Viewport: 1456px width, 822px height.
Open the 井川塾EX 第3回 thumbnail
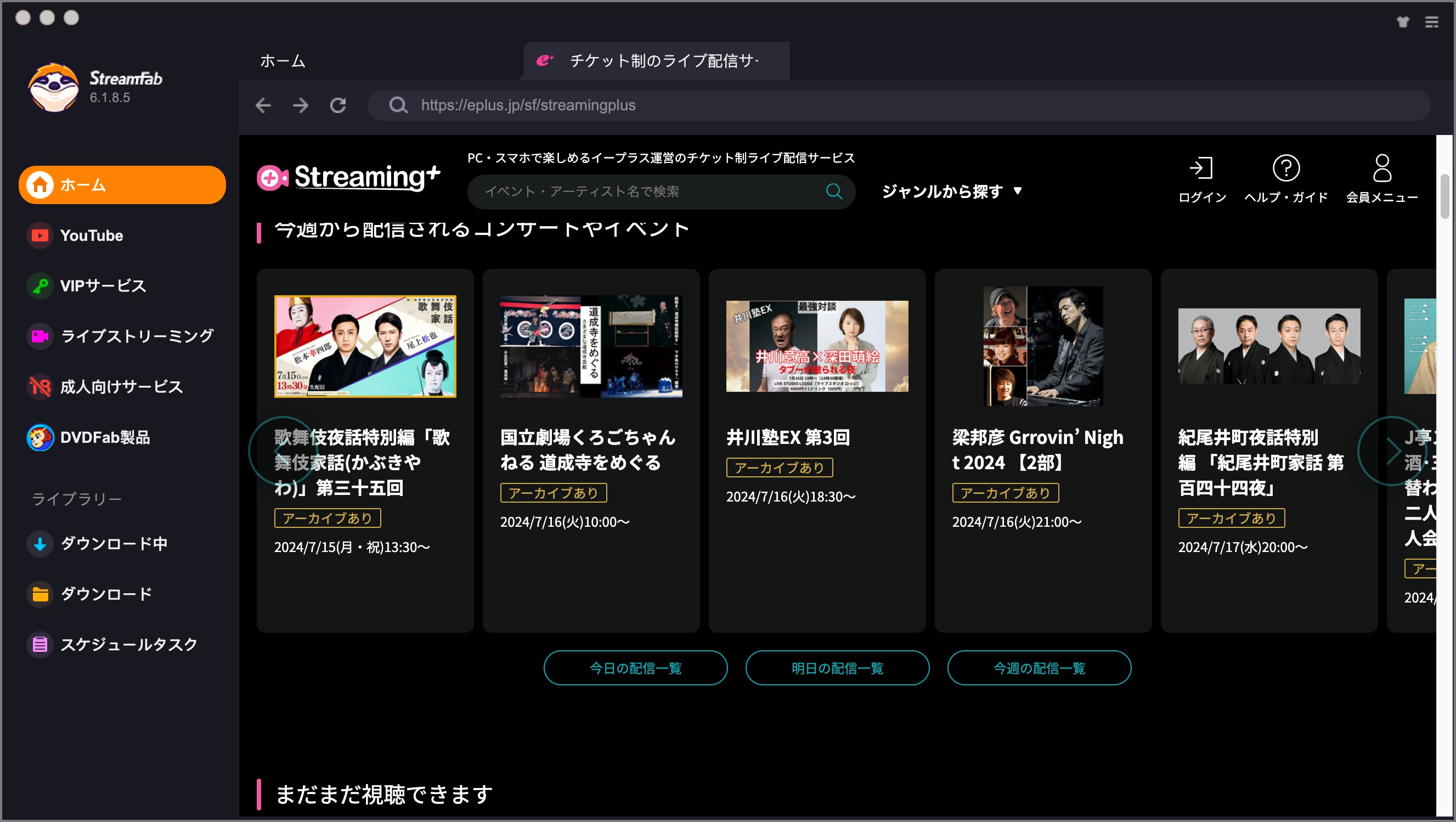point(817,346)
